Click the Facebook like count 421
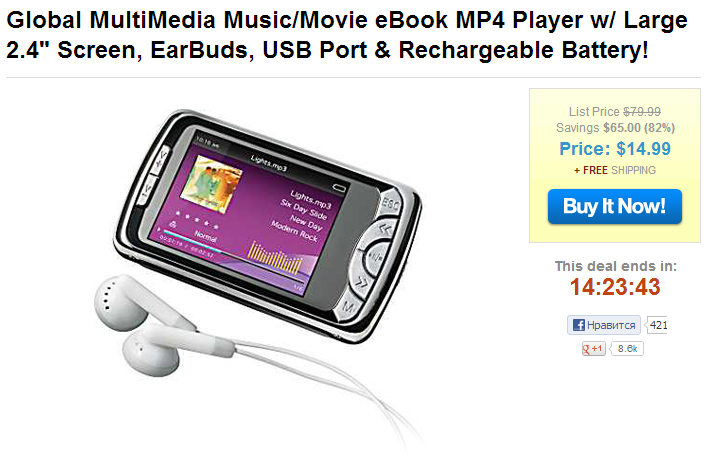Image resolution: width=708 pixels, height=463 pixels. pos(657,325)
